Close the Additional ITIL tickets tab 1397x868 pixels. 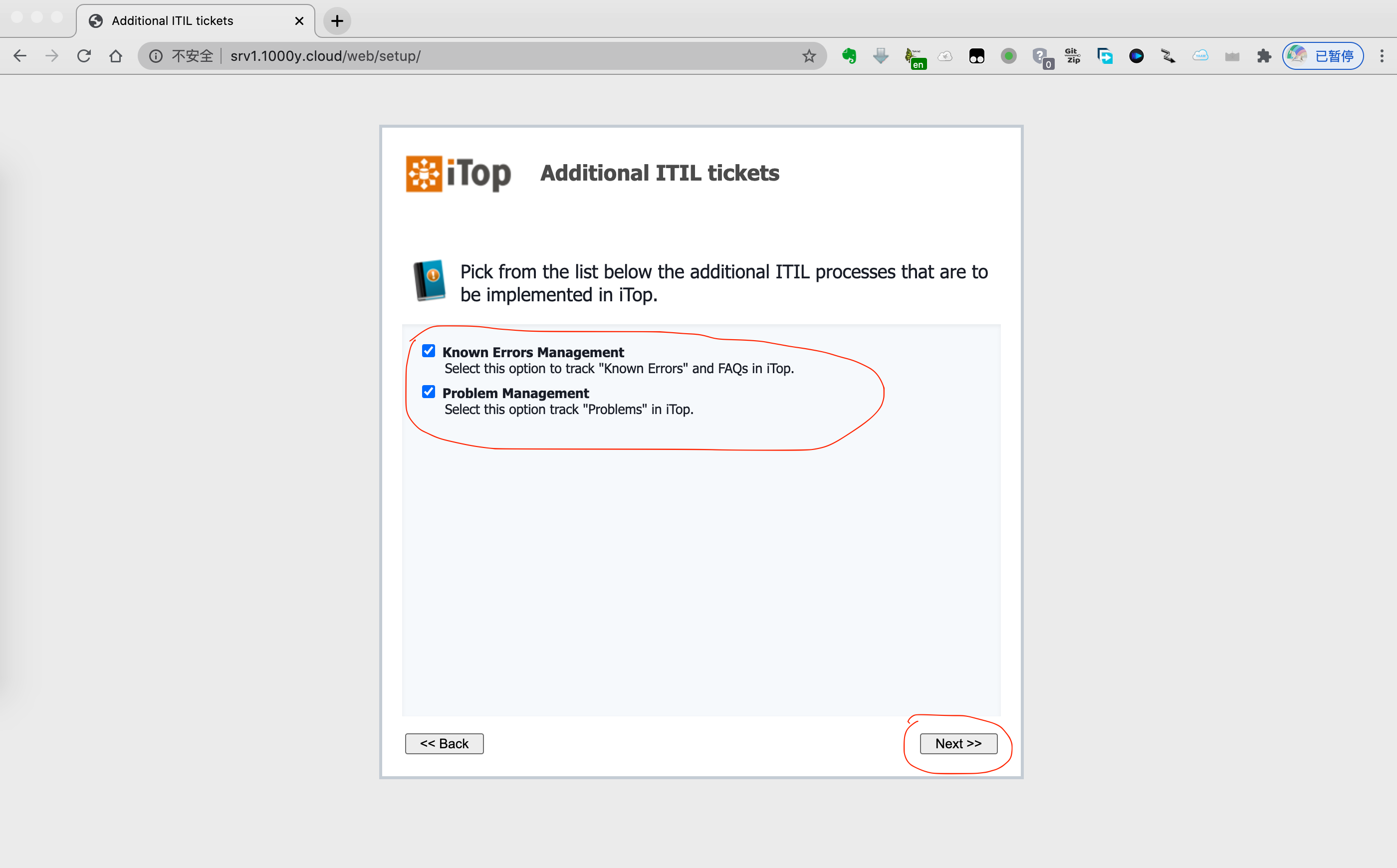point(299,21)
